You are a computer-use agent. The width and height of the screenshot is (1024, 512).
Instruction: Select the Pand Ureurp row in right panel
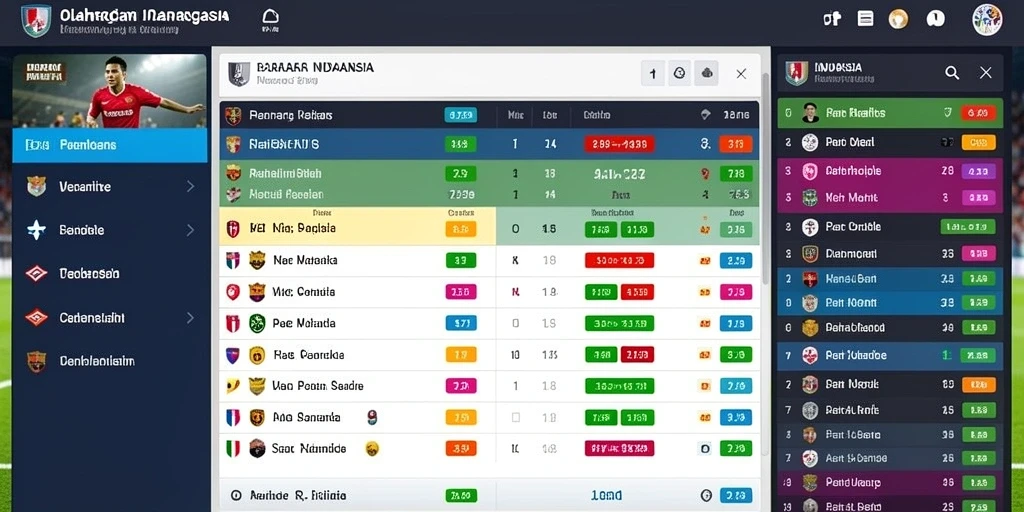(x=890, y=483)
